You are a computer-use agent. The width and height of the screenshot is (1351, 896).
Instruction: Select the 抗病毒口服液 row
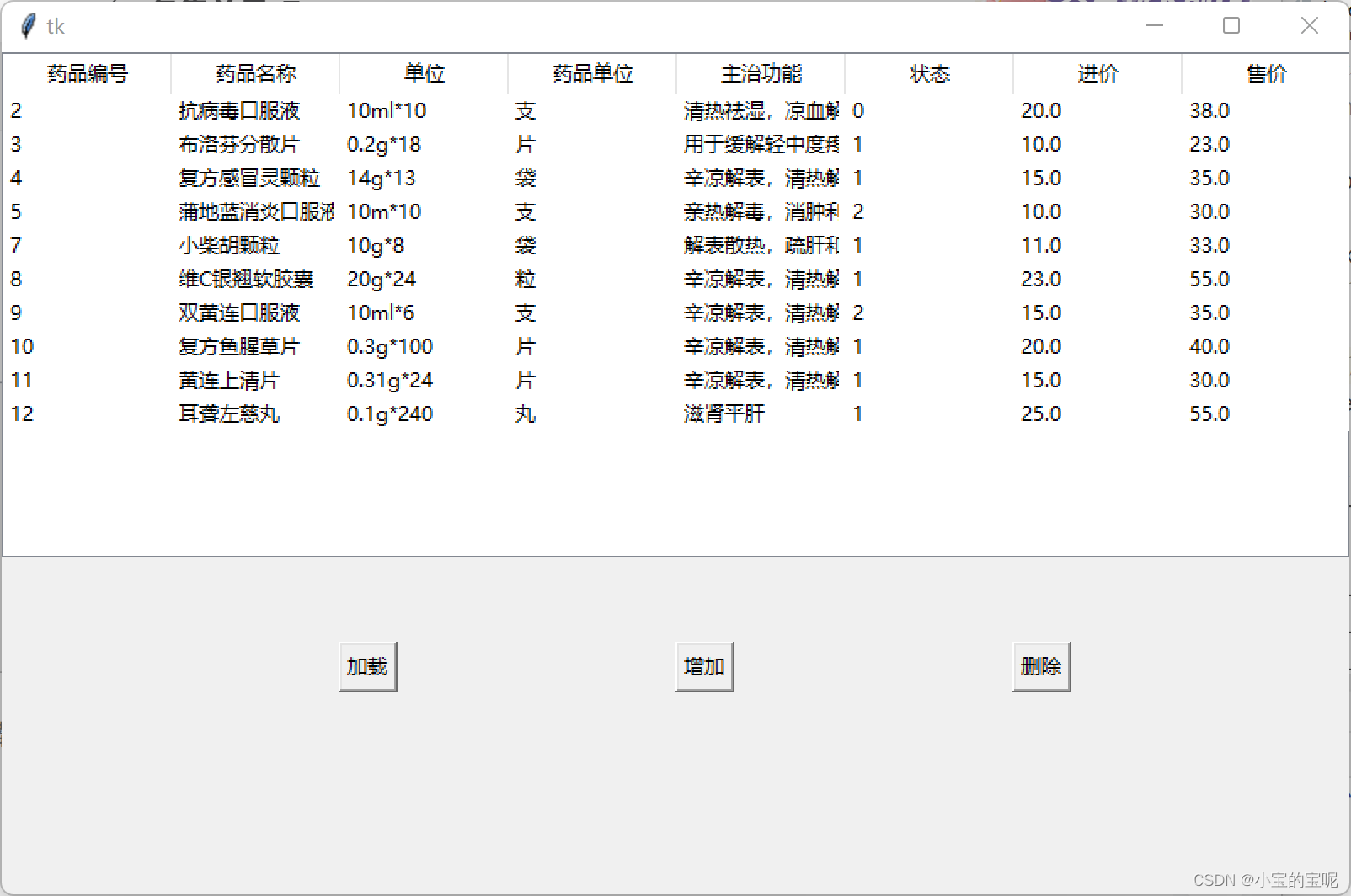coord(675,110)
